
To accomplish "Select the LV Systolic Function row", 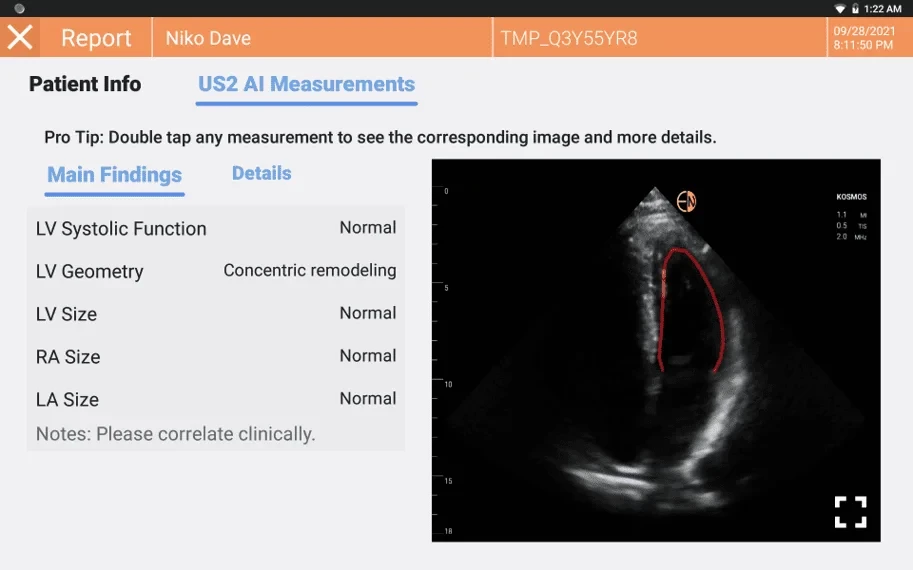I will point(216,228).
